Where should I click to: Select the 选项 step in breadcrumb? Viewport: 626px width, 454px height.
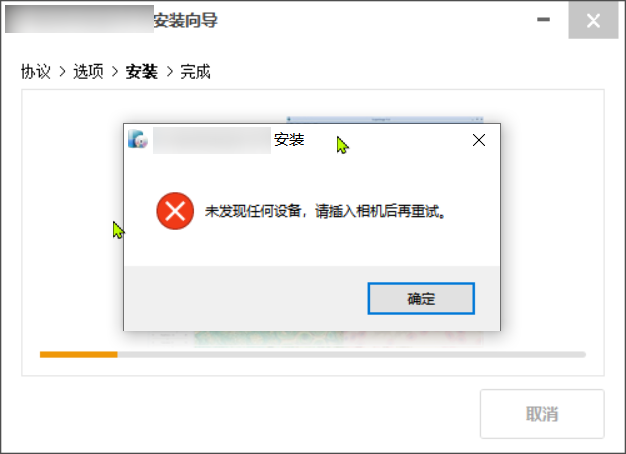pos(88,72)
